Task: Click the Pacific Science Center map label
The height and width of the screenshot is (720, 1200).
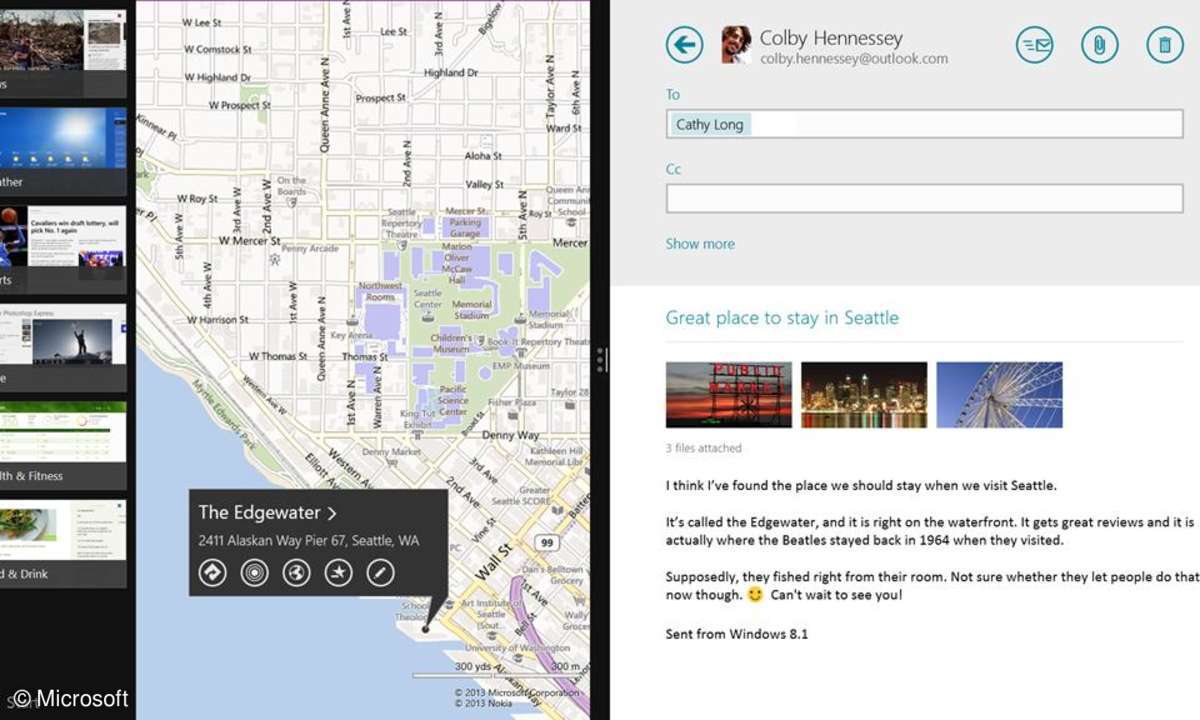Action: [x=453, y=400]
